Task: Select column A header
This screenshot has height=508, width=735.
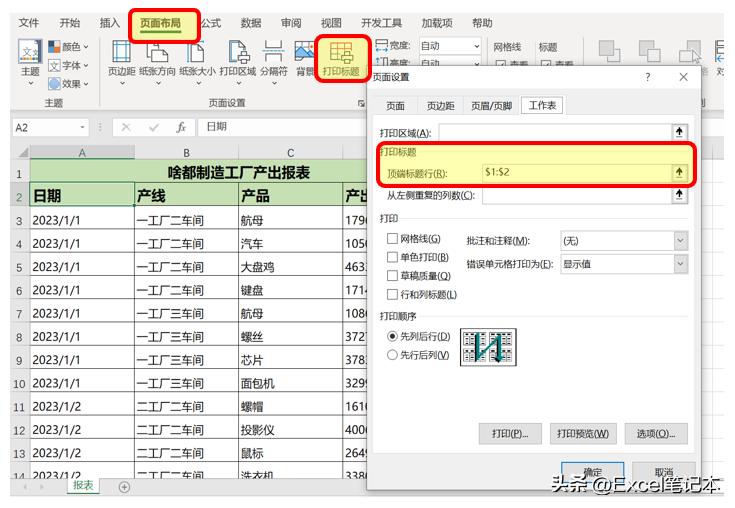Action: click(82, 153)
